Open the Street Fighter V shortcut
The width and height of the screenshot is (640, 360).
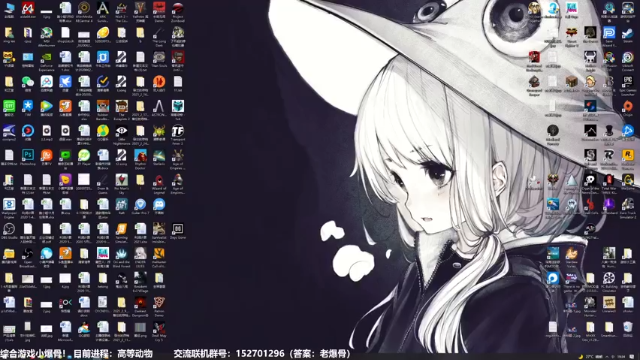tap(571, 36)
